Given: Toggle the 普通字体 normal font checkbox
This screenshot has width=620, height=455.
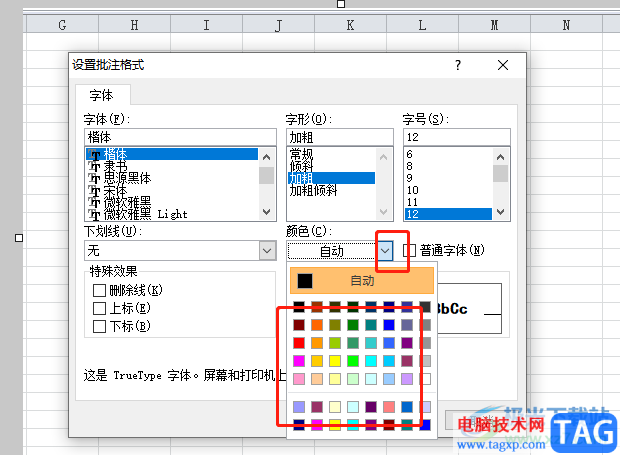Looking at the screenshot, I should click(409, 250).
